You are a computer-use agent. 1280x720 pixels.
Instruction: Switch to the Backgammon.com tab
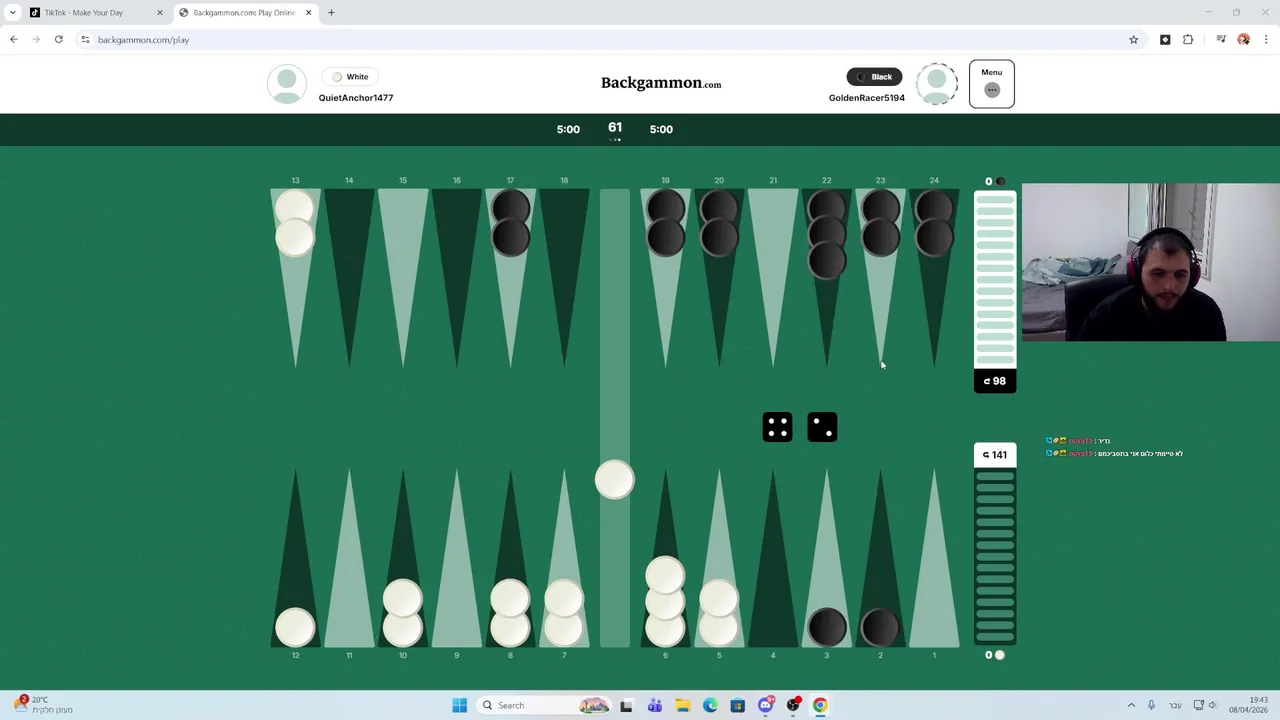click(x=244, y=13)
